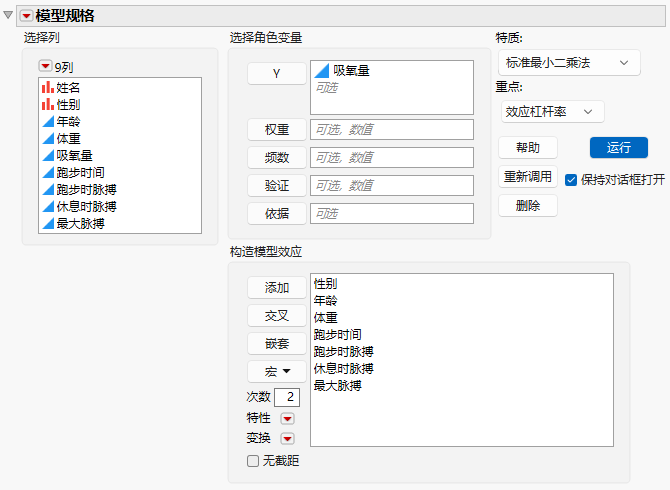This screenshot has width=670, height=490.
Task: Enable the 无截距 checkbox
Action: (x=253, y=461)
